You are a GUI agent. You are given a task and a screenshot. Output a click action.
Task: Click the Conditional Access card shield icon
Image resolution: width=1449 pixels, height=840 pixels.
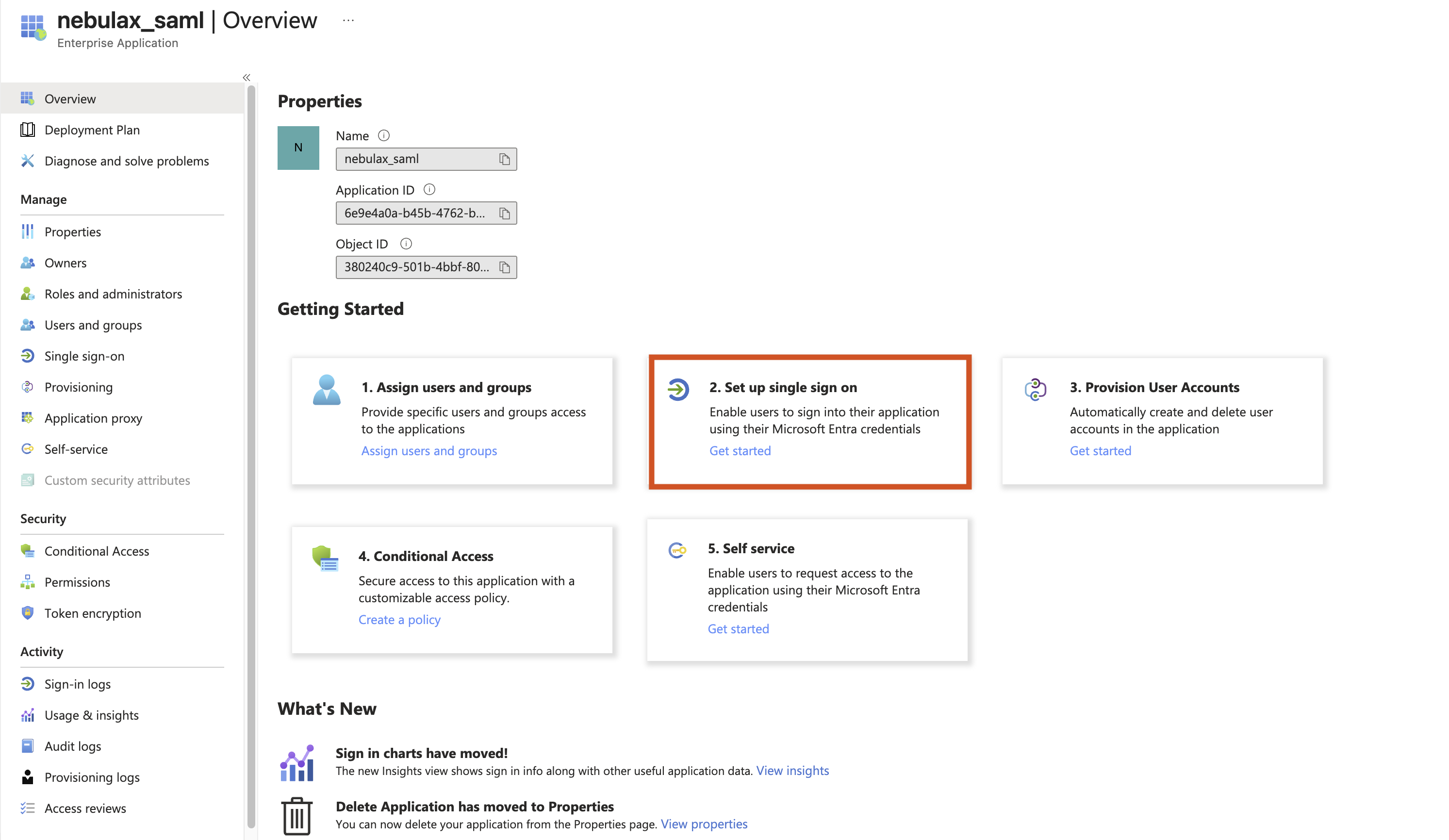(x=325, y=558)
